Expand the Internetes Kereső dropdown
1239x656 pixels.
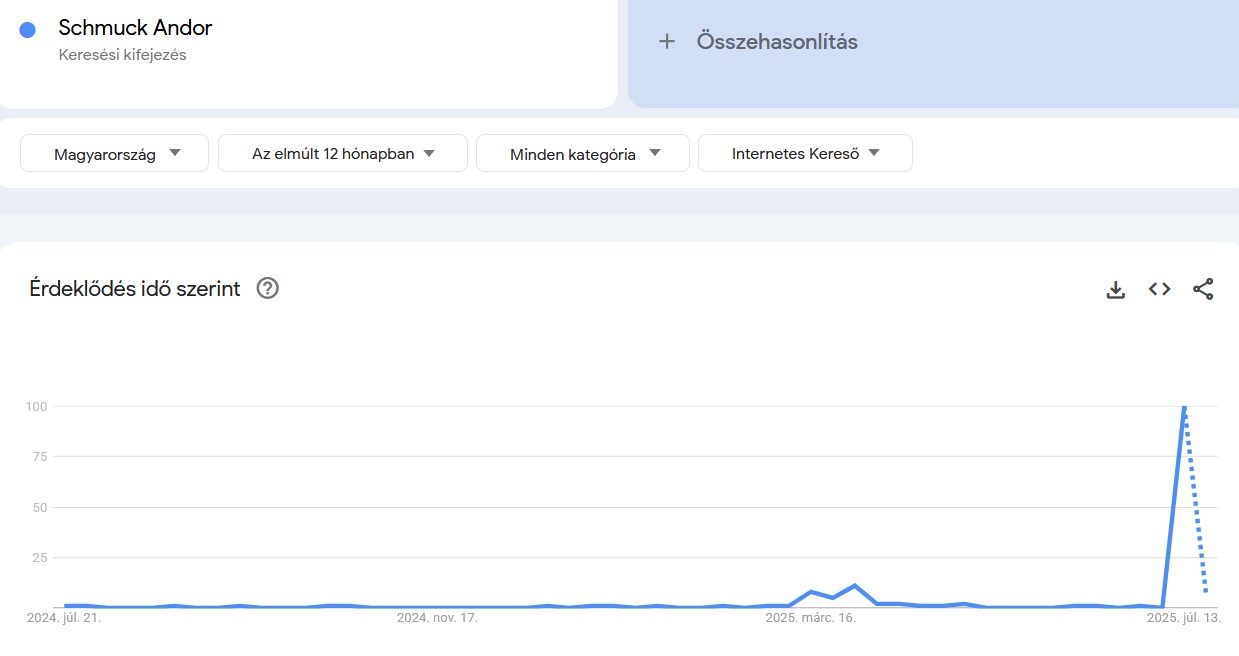point(805,154)
